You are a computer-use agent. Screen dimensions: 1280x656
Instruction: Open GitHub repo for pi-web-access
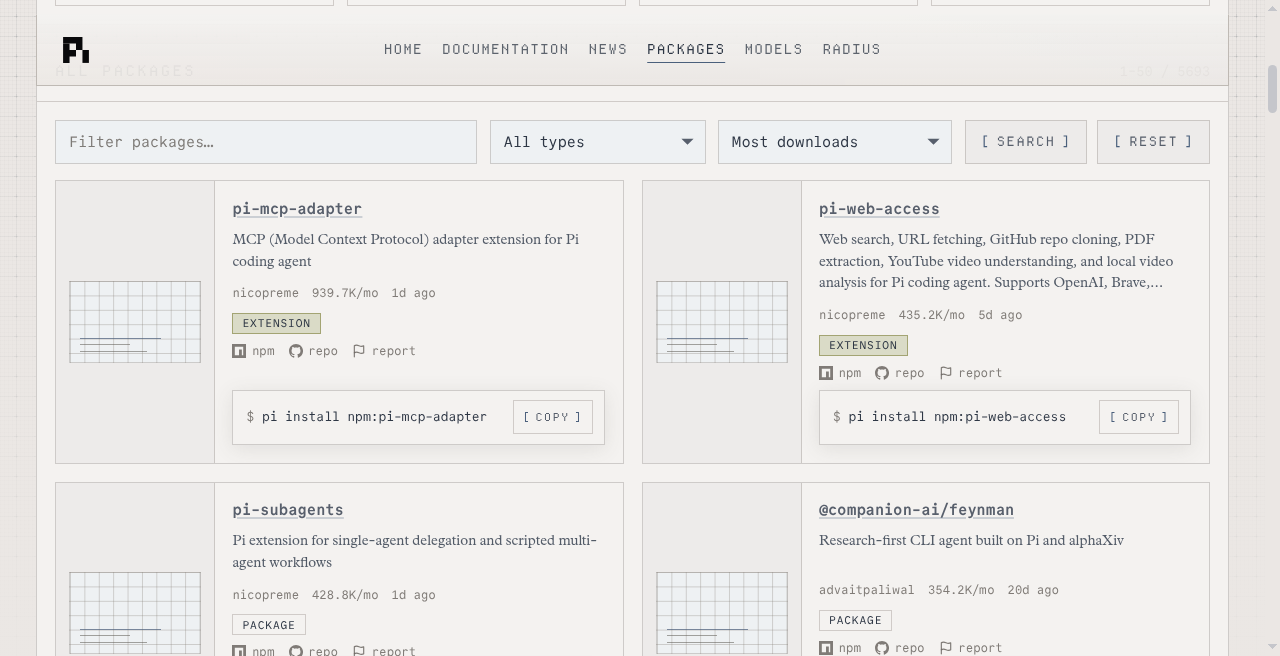point(900,373)
